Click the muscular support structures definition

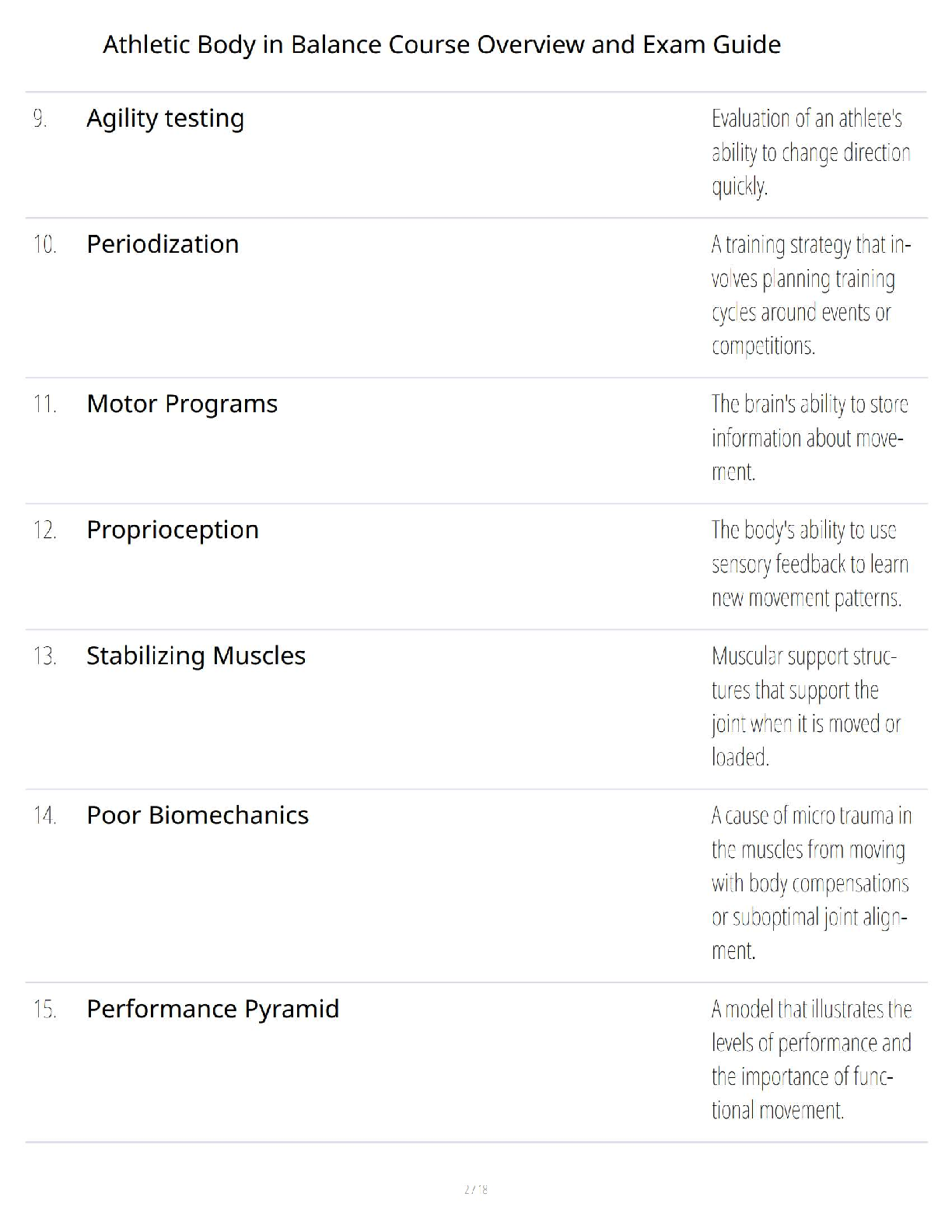(806, 706)
